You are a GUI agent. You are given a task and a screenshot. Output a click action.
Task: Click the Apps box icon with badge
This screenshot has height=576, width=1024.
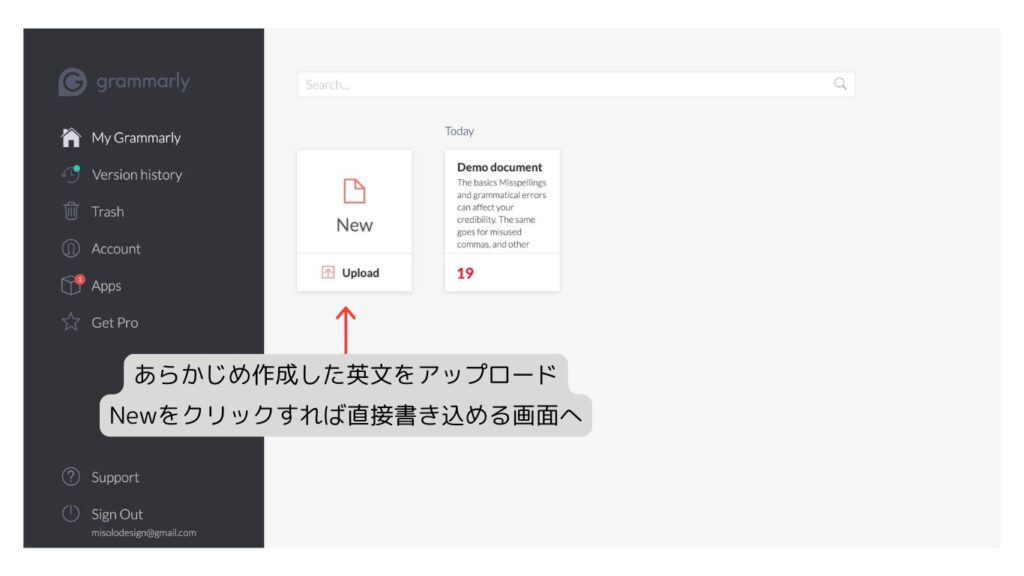[x=72, y=285]
